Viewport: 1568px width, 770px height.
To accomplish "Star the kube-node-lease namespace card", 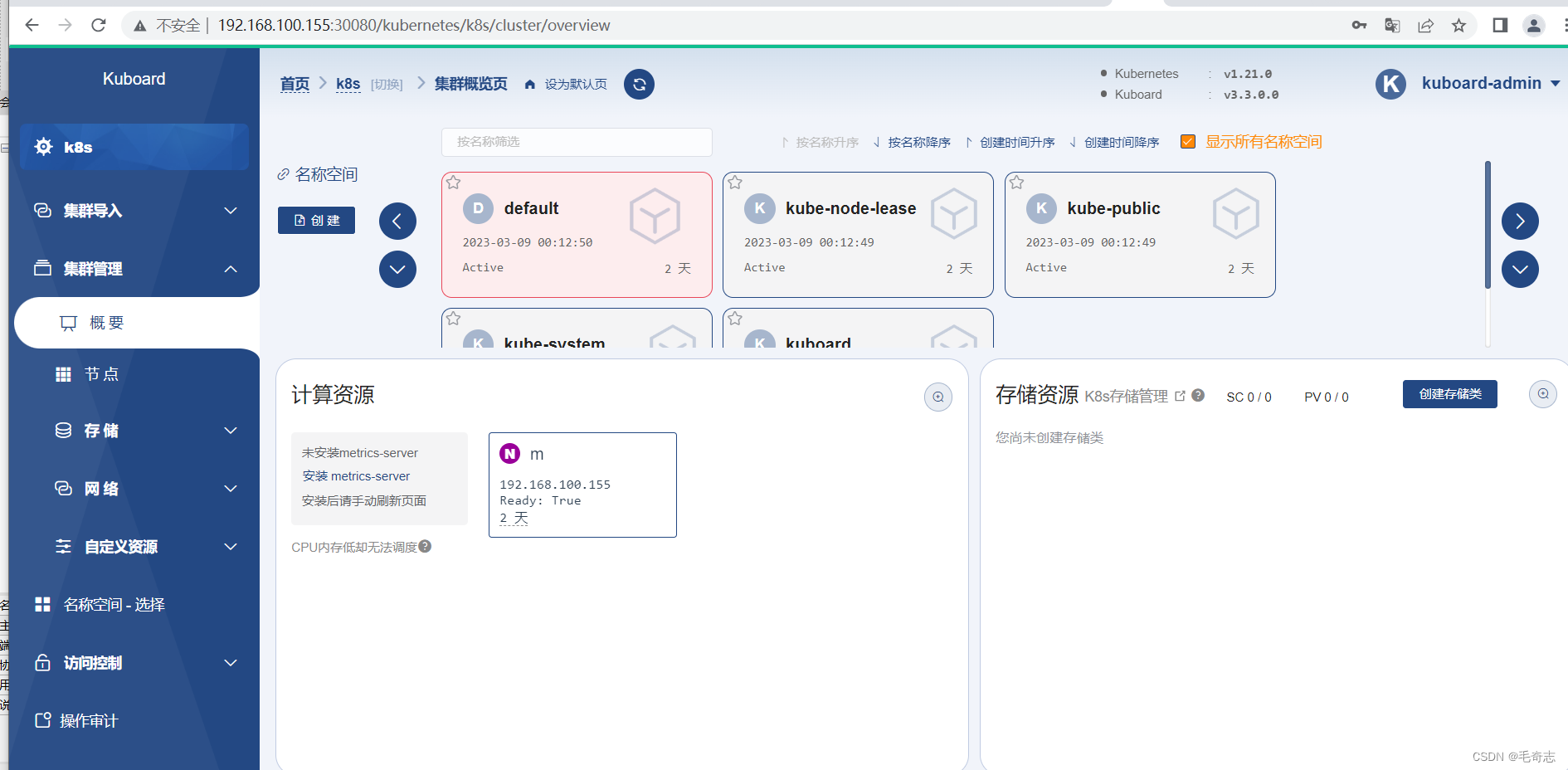I will click(735, 183).
